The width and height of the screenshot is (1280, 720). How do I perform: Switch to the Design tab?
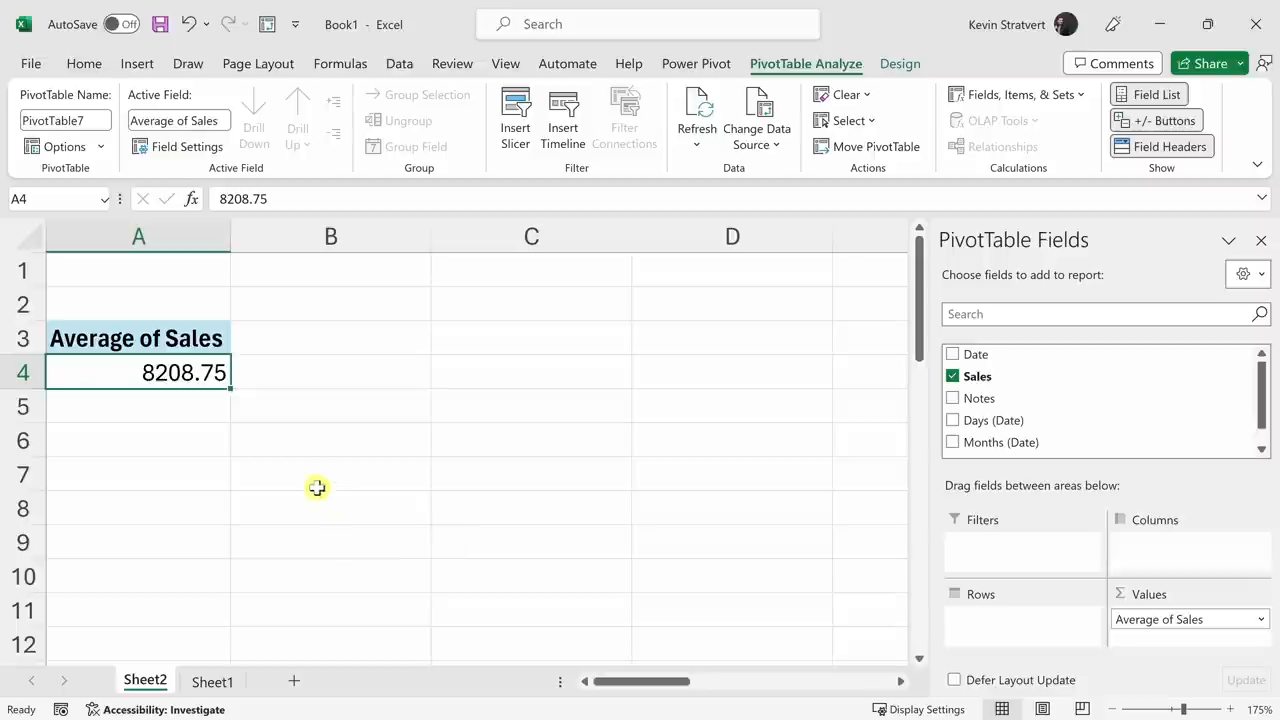click(x=900, y=63)
